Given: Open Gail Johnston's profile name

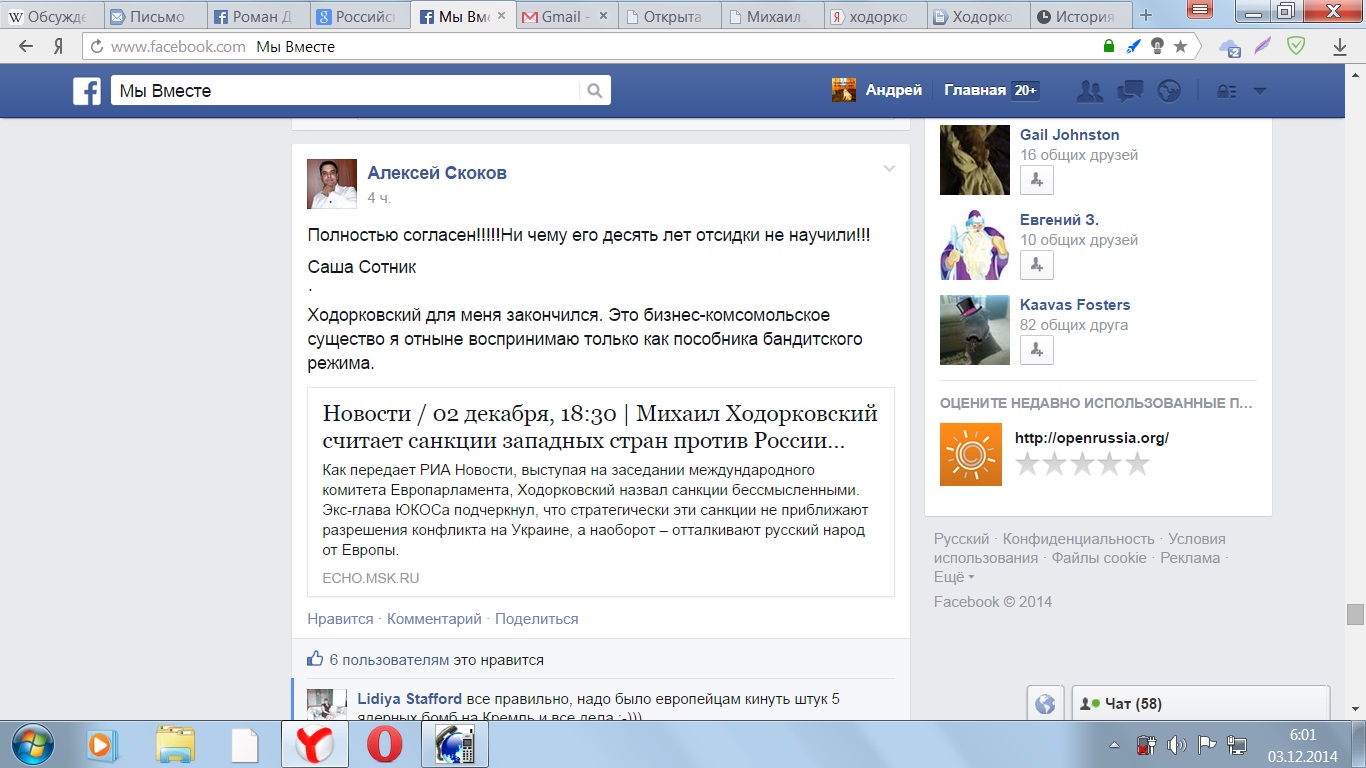Looking at the screenshot, I should click(1070, 135).
